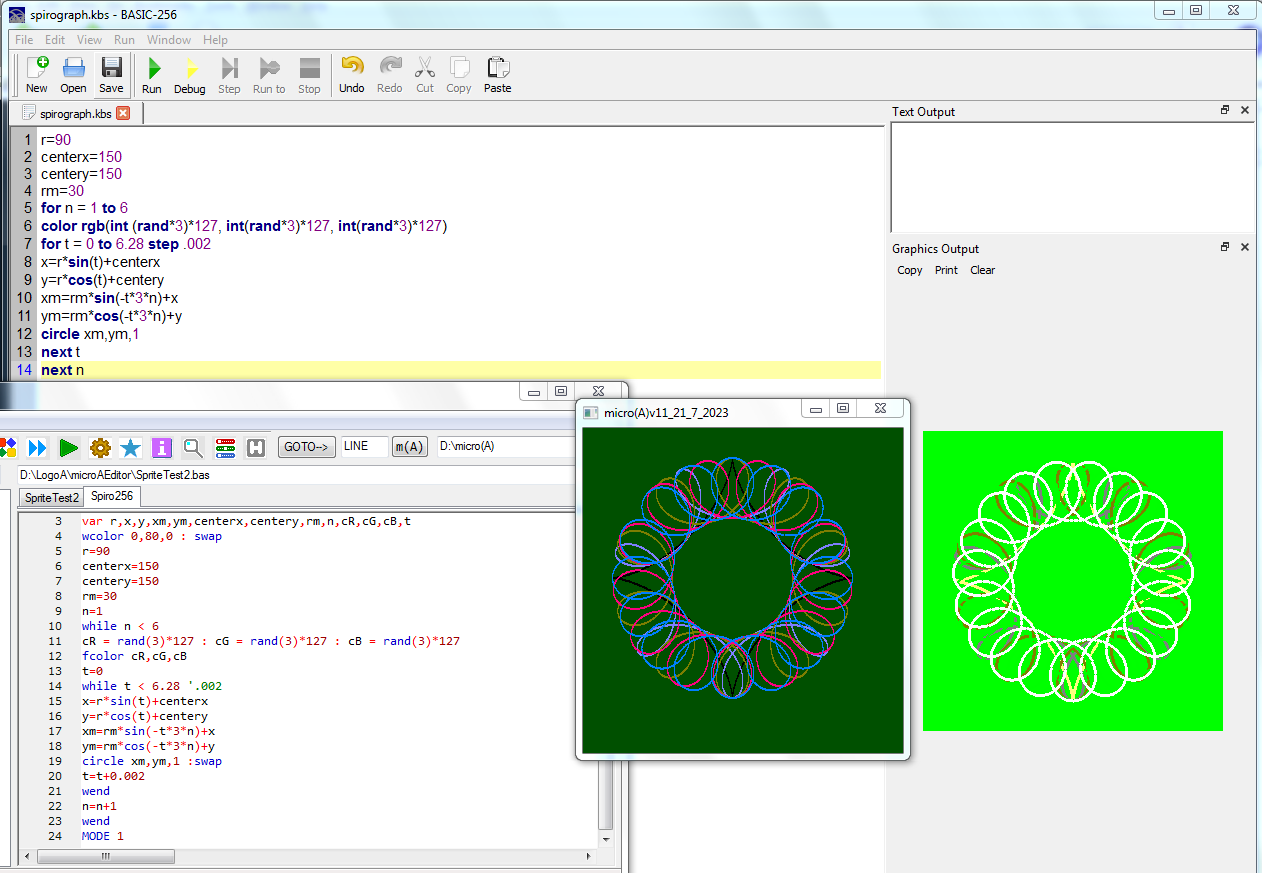The width and height of the screenshot is (1262, 873).
Task: Click green play icon in micro(A) editor
Action: point(69,447)
